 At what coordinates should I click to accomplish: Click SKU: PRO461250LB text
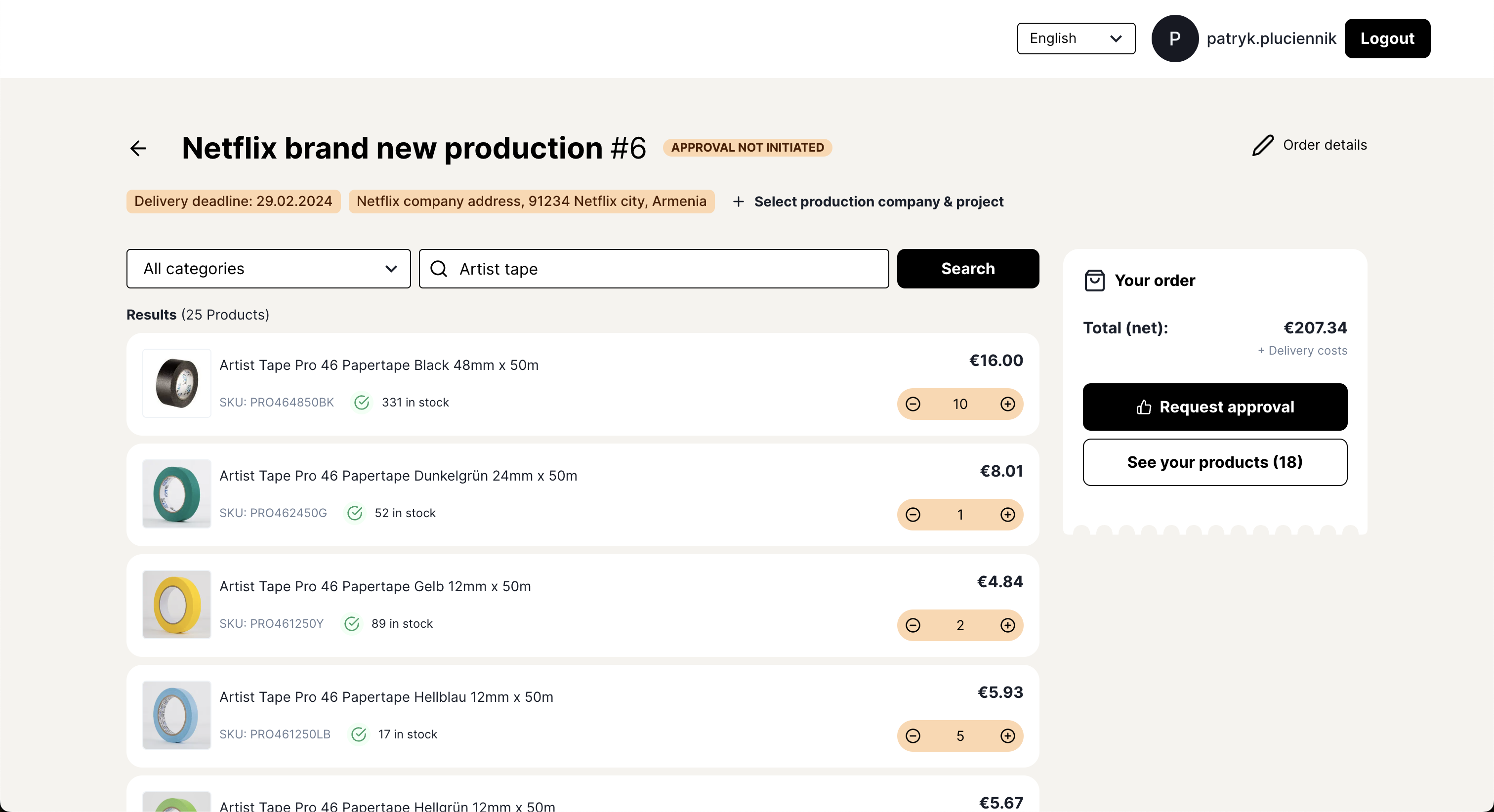pos(275,735)
